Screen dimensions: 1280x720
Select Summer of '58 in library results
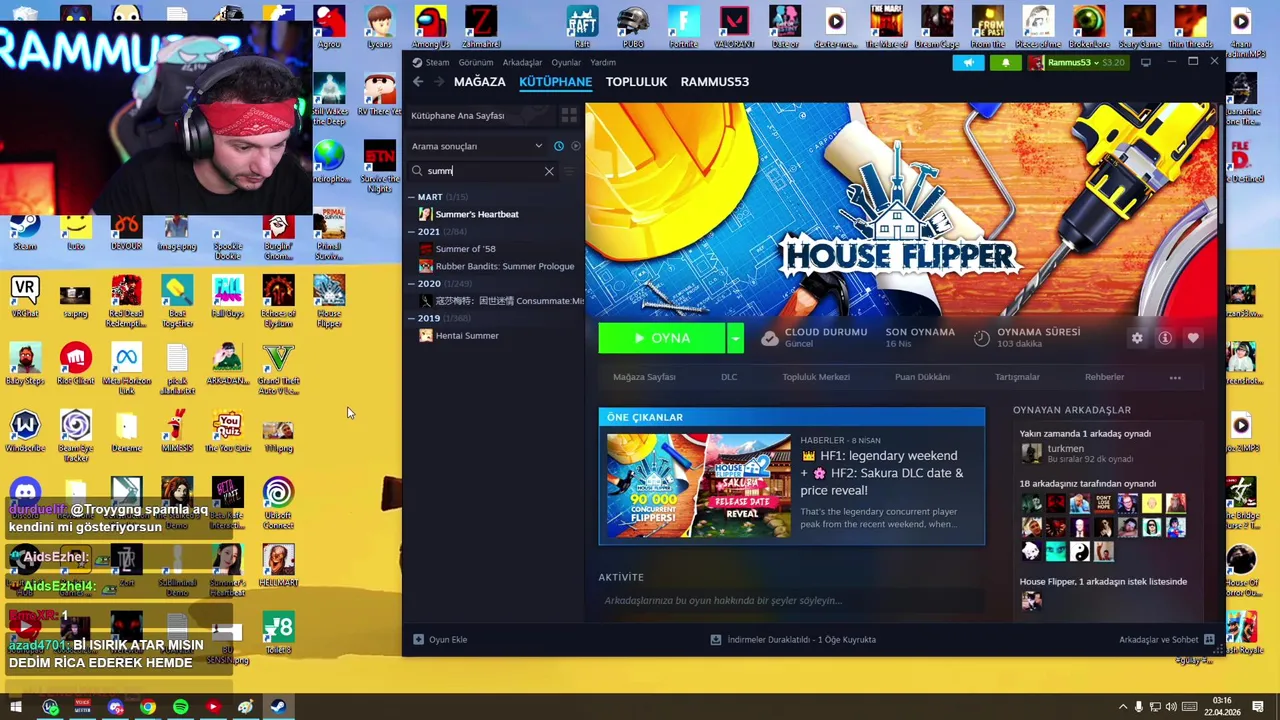(465, 249)
